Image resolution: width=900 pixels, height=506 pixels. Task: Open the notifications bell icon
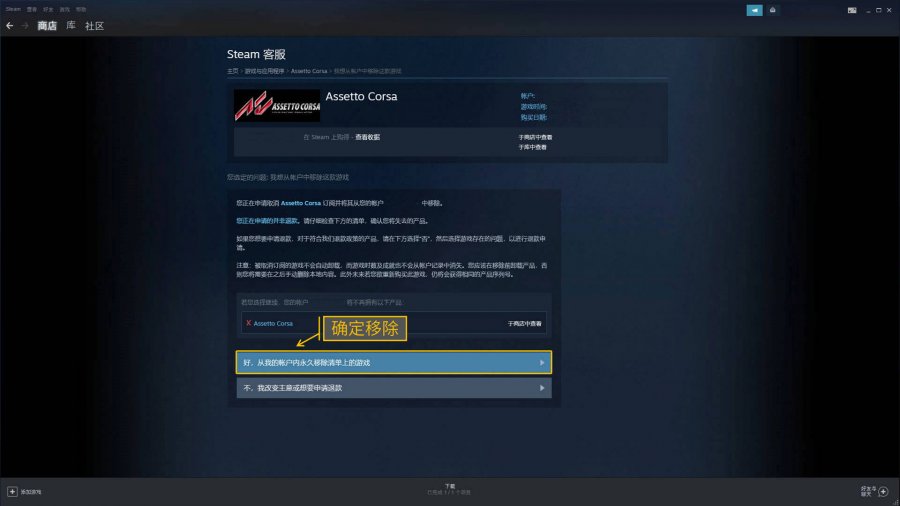click(x=773, y=10)
